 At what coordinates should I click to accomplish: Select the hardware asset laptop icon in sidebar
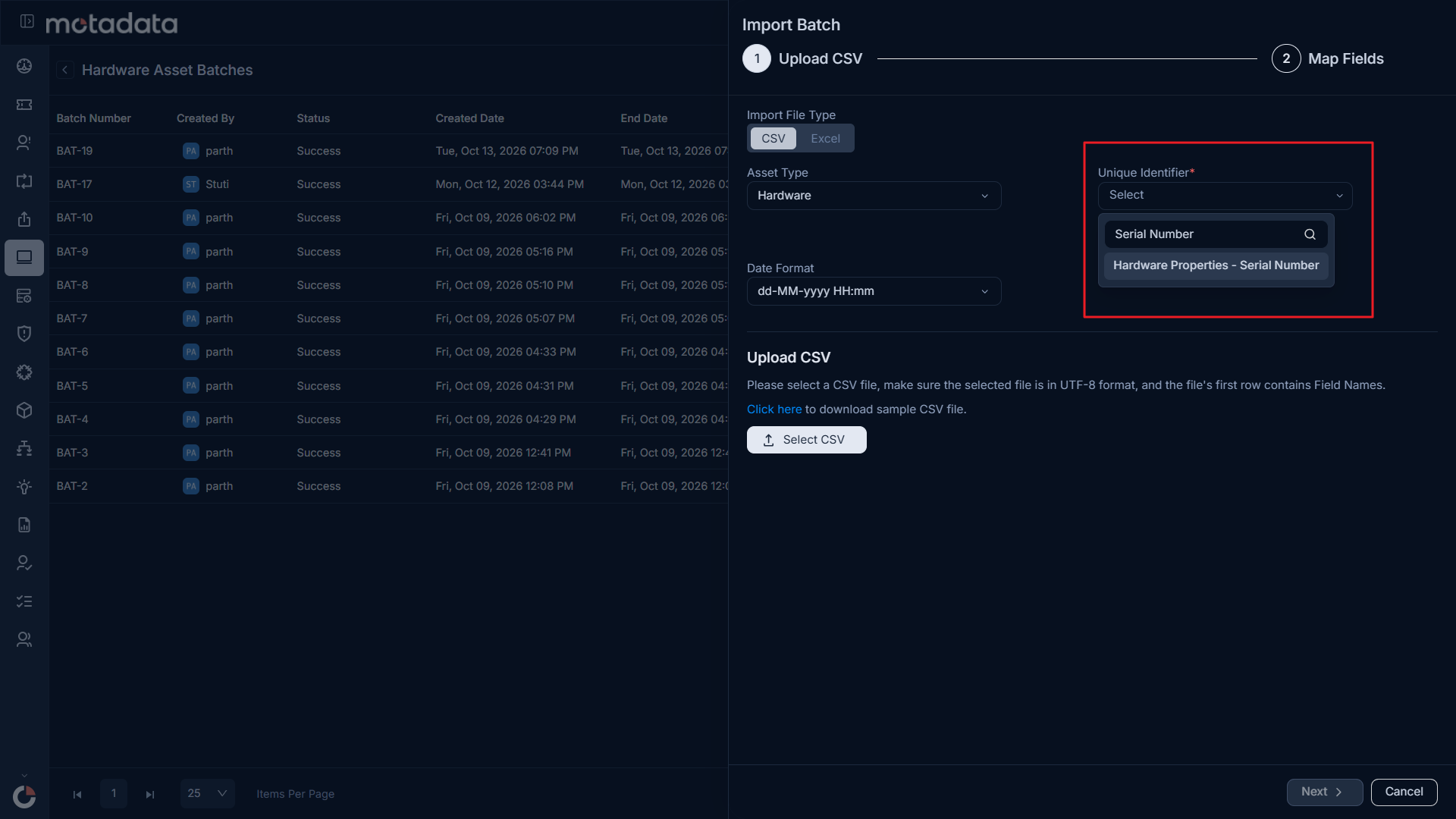point(24,257)
